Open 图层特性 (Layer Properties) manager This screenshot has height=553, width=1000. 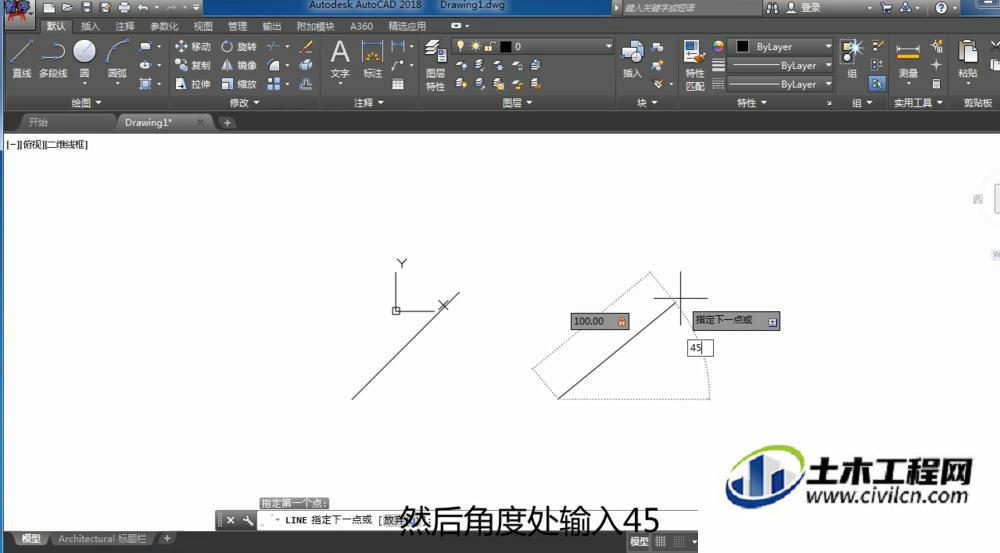point(436,65)
